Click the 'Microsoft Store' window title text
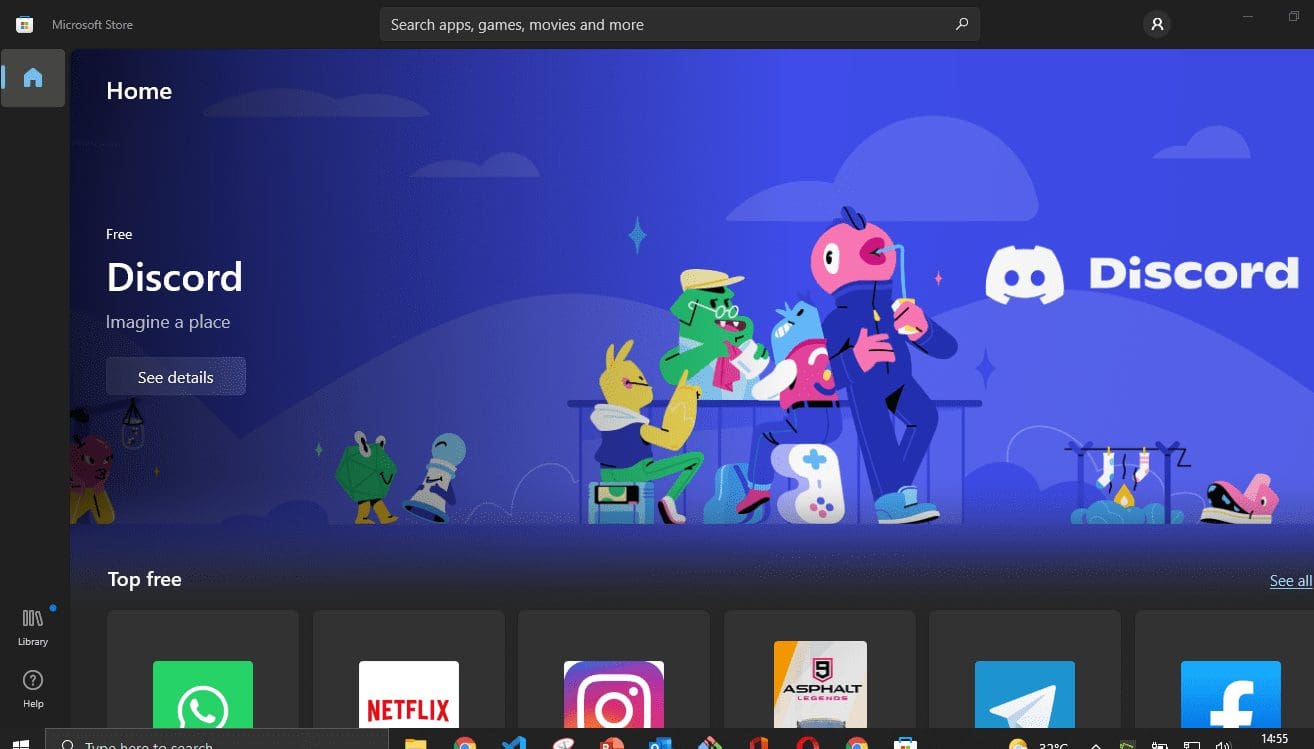Viewport: 1314px width, 749px height. tap(92, 24)
